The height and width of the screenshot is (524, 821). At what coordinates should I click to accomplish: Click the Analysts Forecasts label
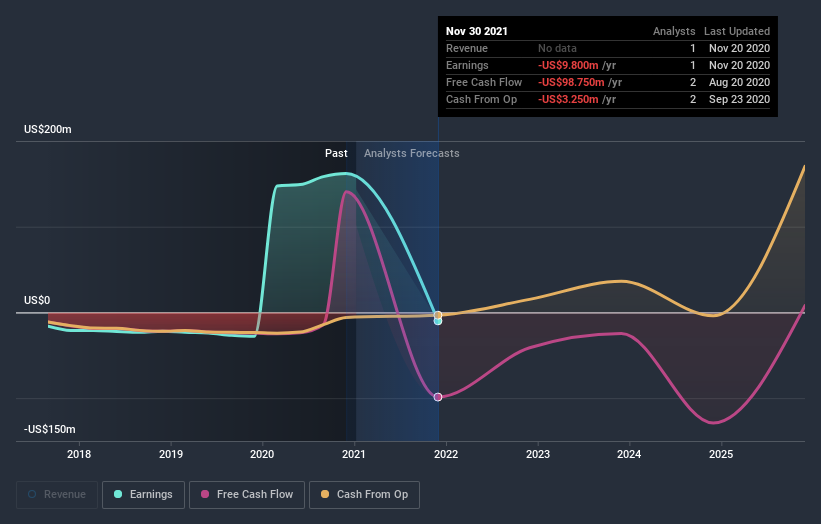(412, 153)
